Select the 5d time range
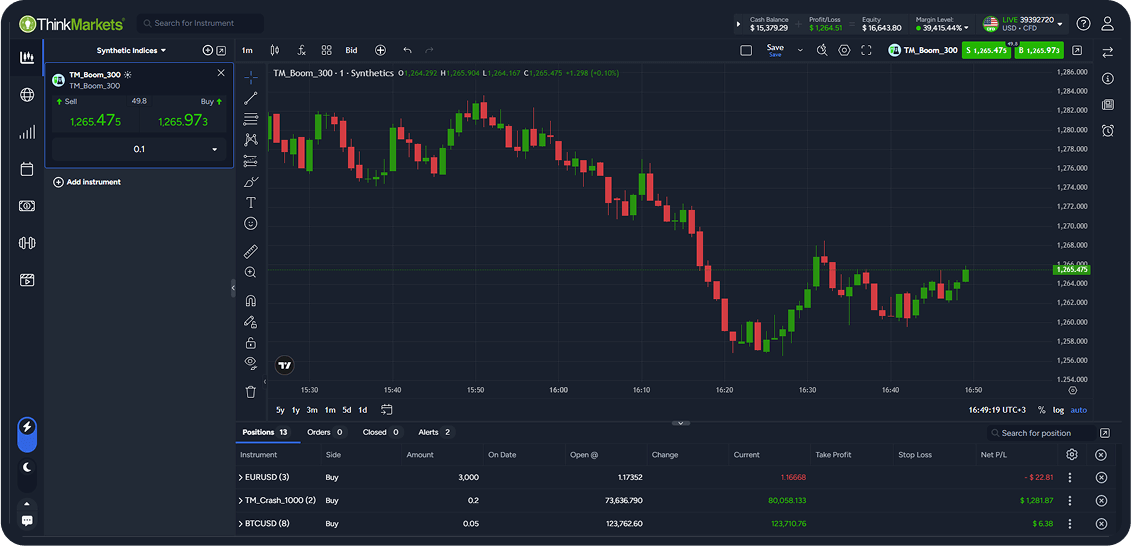 [346, 410]
